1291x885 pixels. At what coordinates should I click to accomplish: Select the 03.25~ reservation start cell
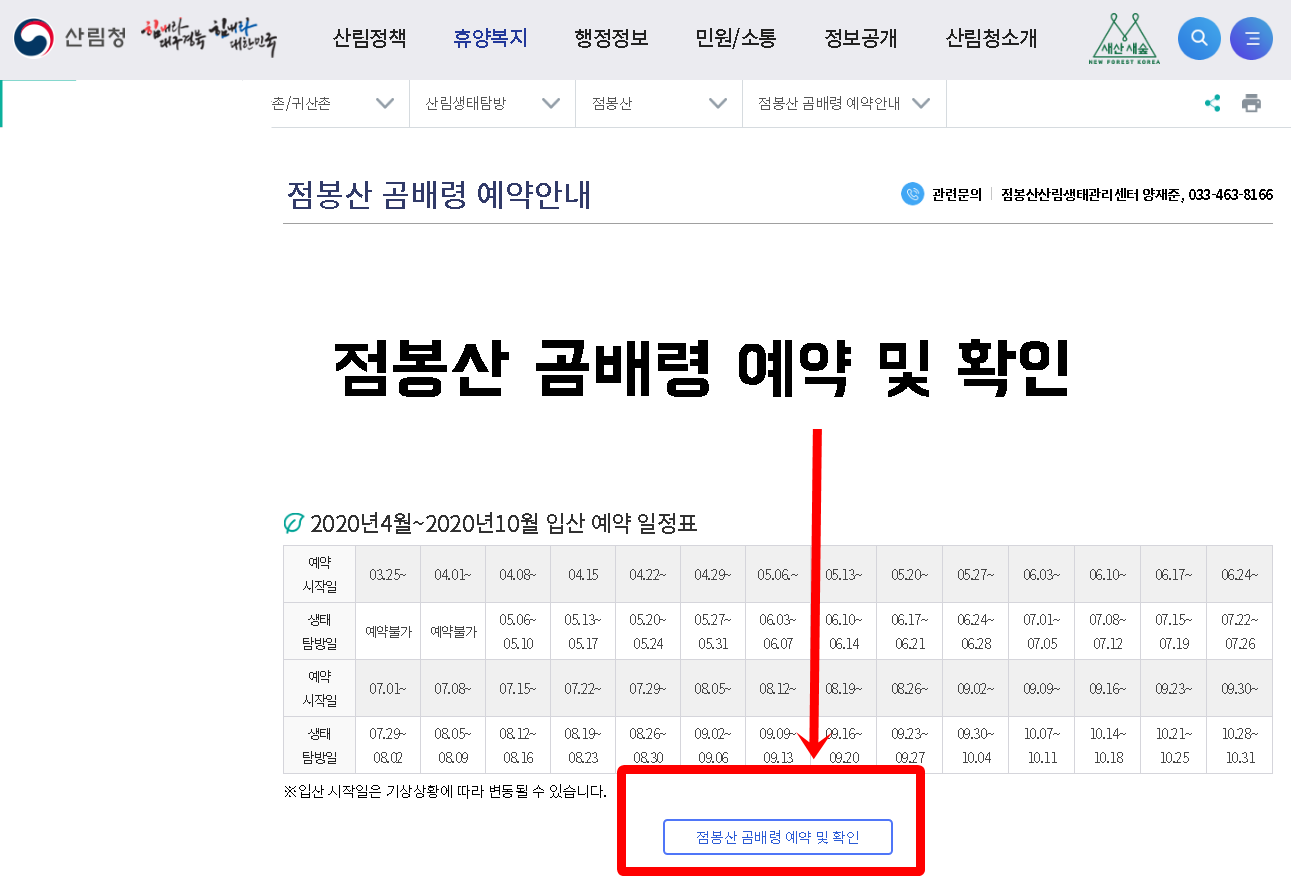pyautogui.click(x=388, y=574)
